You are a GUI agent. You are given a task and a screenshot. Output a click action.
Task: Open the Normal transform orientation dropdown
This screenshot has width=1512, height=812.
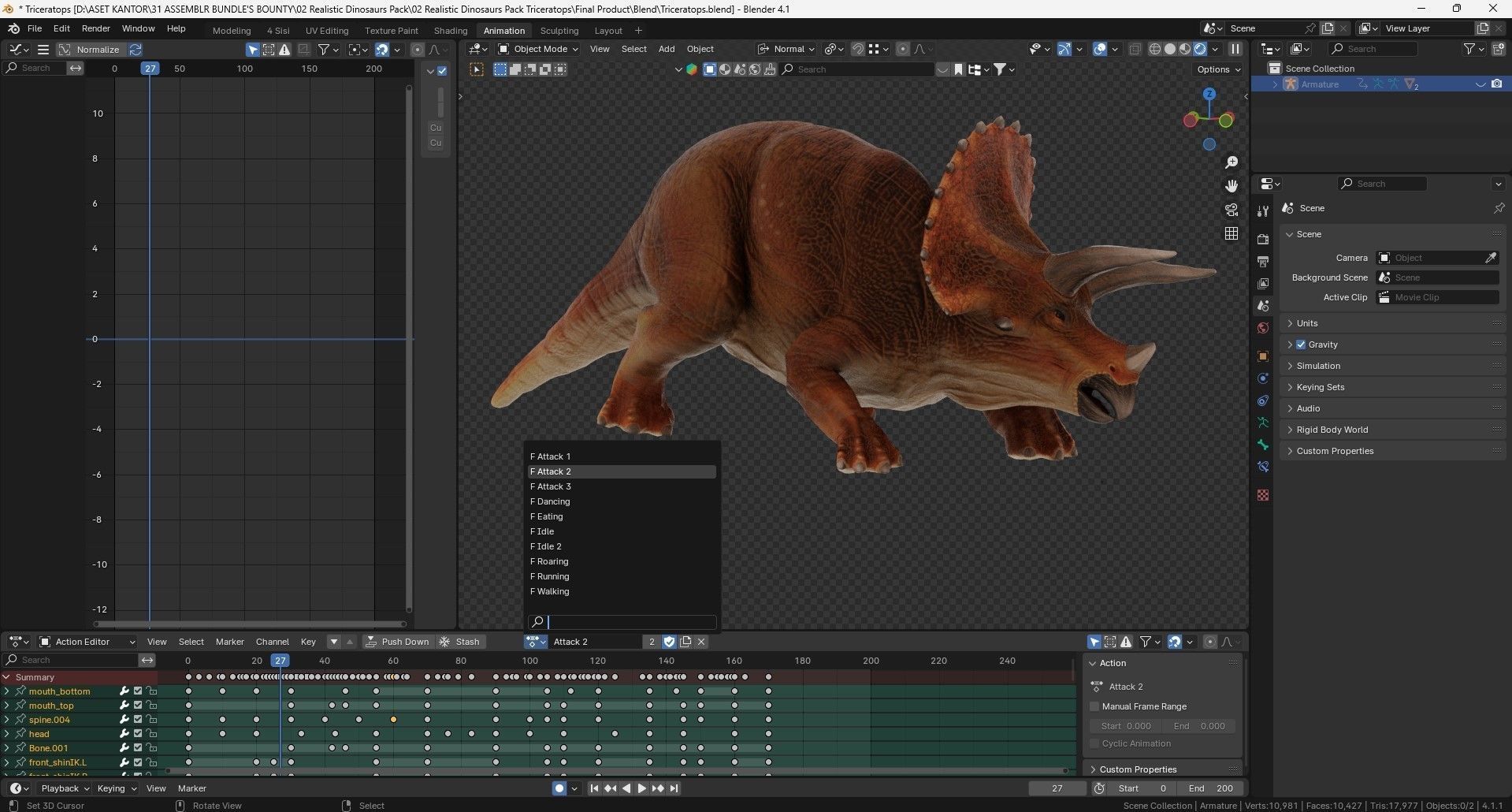786,49
